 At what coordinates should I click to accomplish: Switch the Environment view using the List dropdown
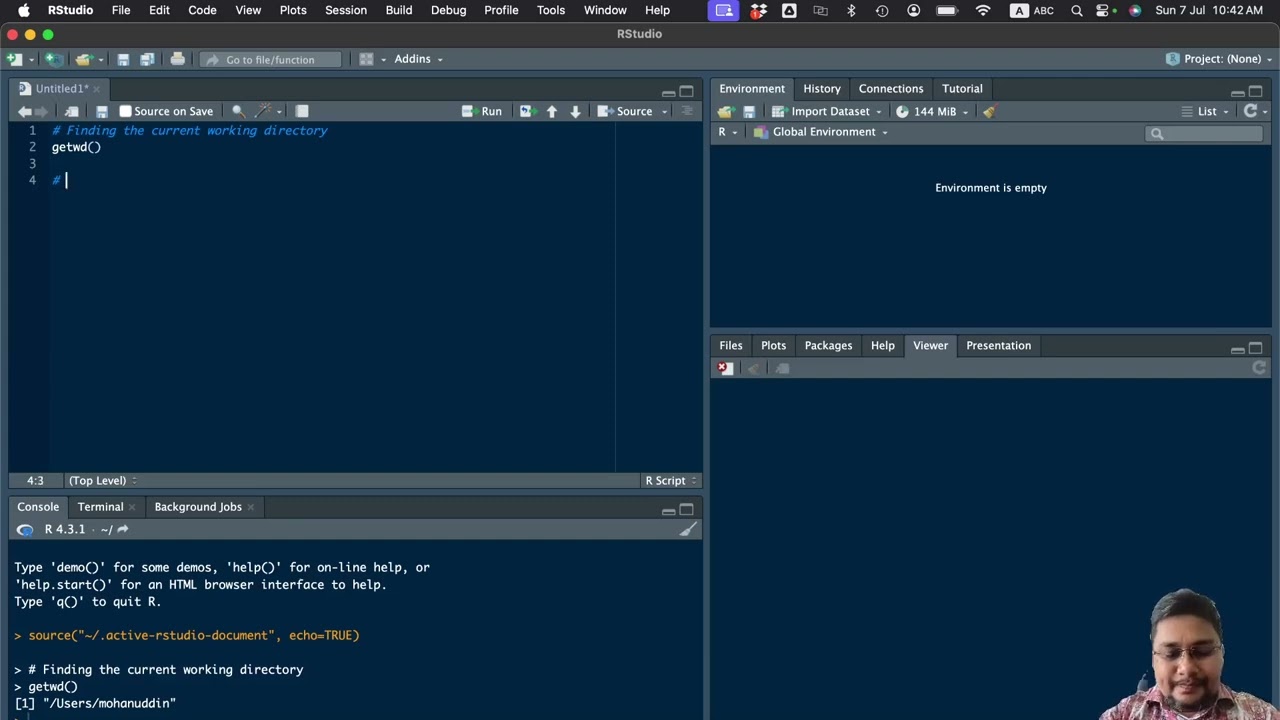1206,111
